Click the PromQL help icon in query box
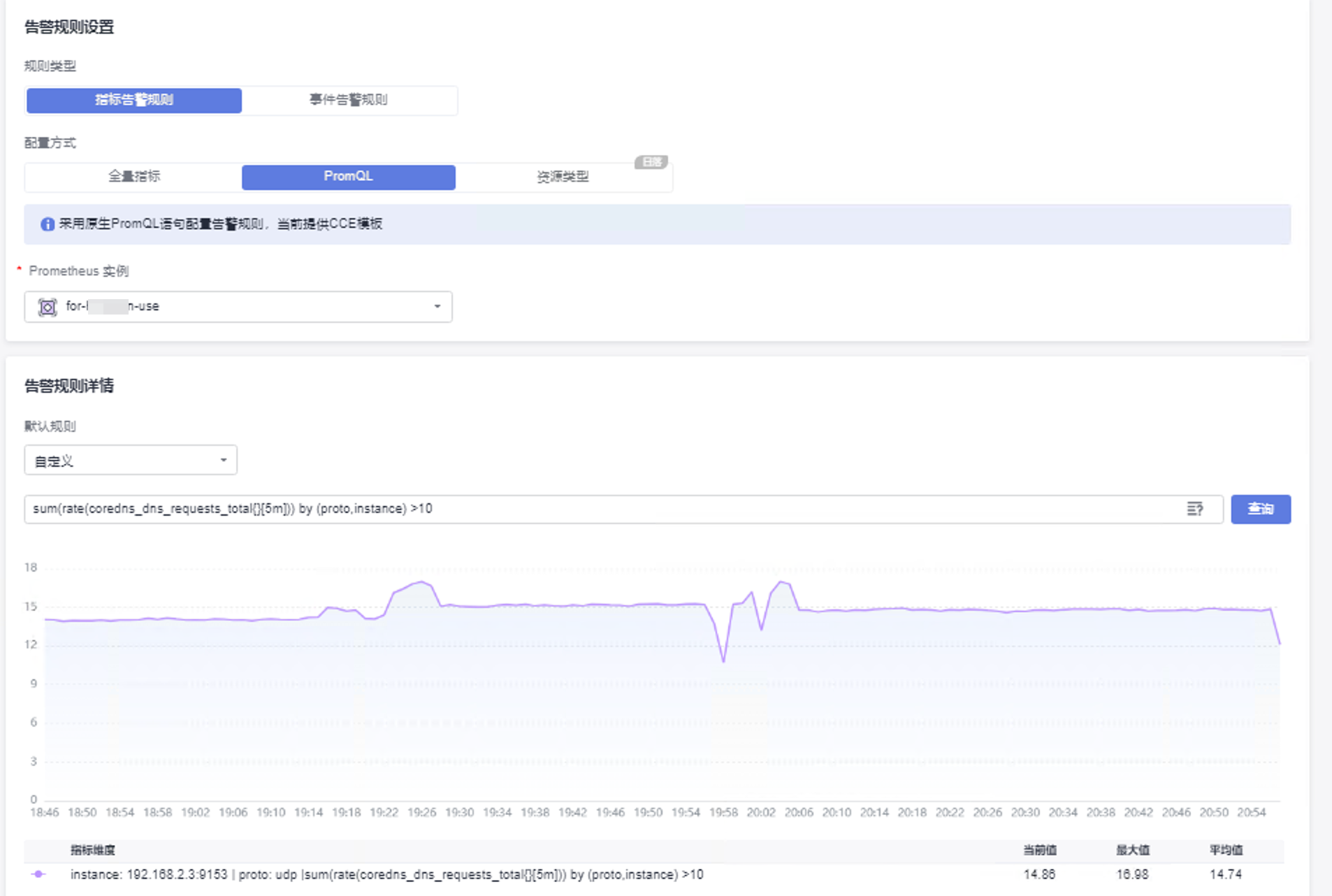1332x896 pixels. click(x=1194, y=509)
